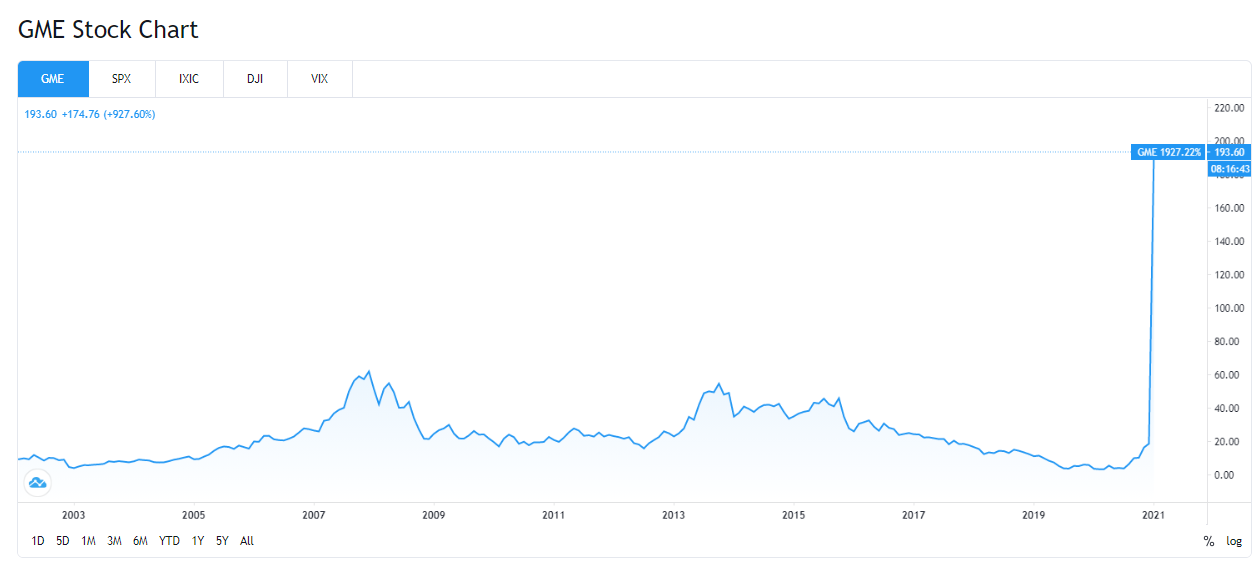This screenshot has height=569, width=1260.
Task: Click the 193.60 current price tag
Action: tap(1228, 153)
